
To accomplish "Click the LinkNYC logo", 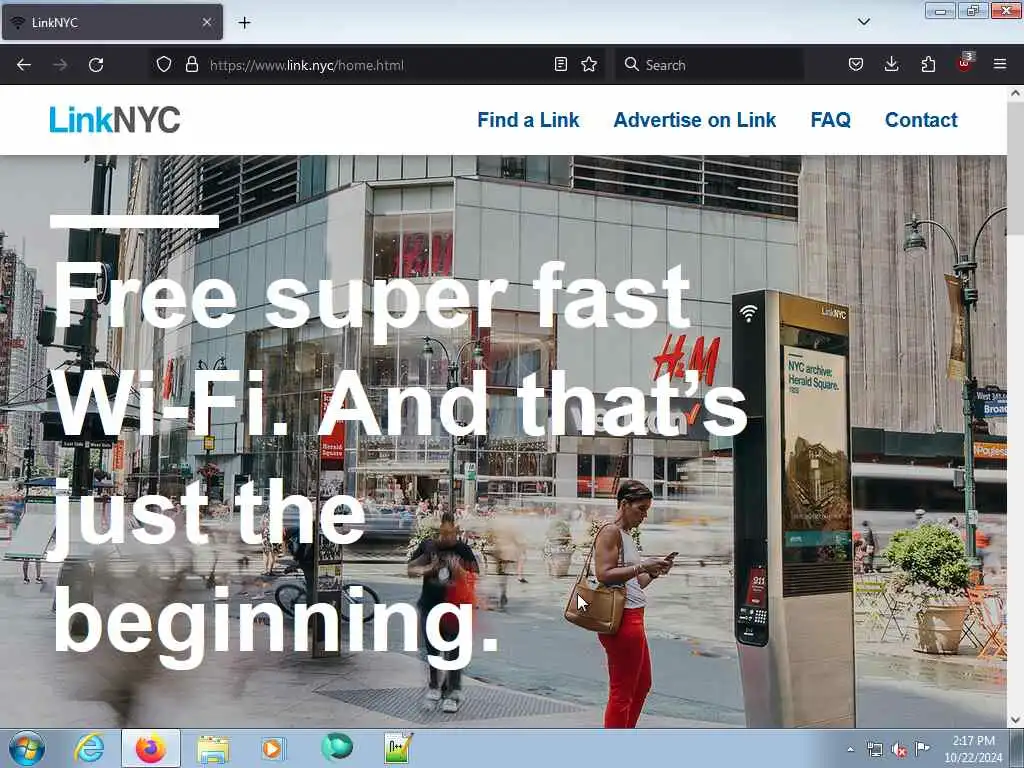I will click(x=115, y=120).
